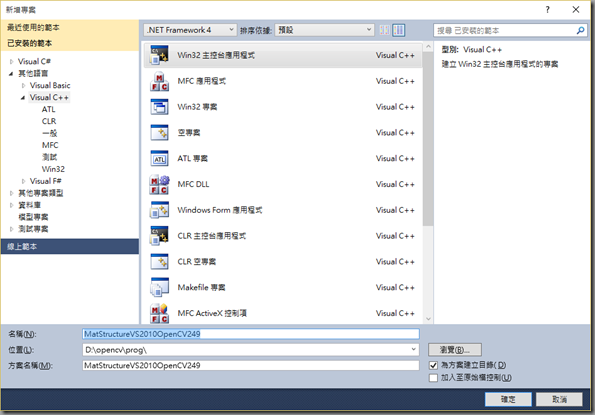The width and height of the screenshot is (595, 415).
Task: Select the 一般 category in tree
Action: tap(49, 134)
